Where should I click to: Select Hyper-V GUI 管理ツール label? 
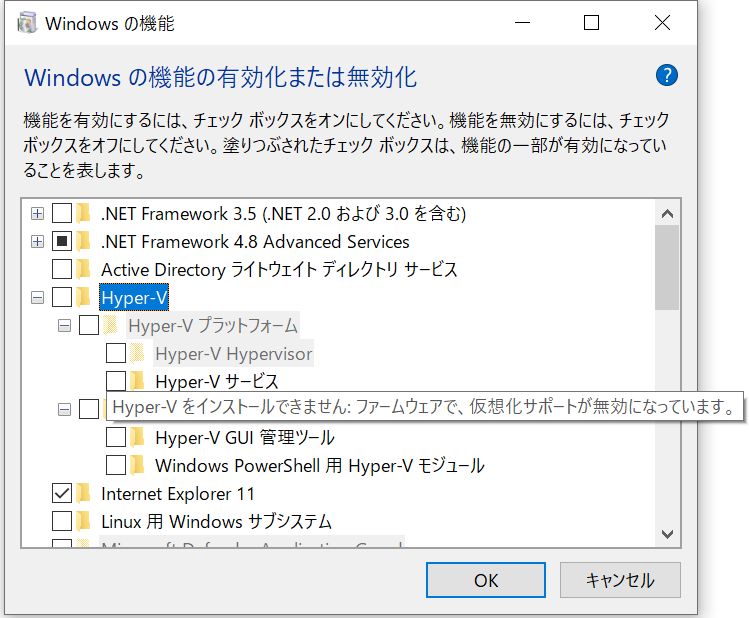[x=245, y=437]
